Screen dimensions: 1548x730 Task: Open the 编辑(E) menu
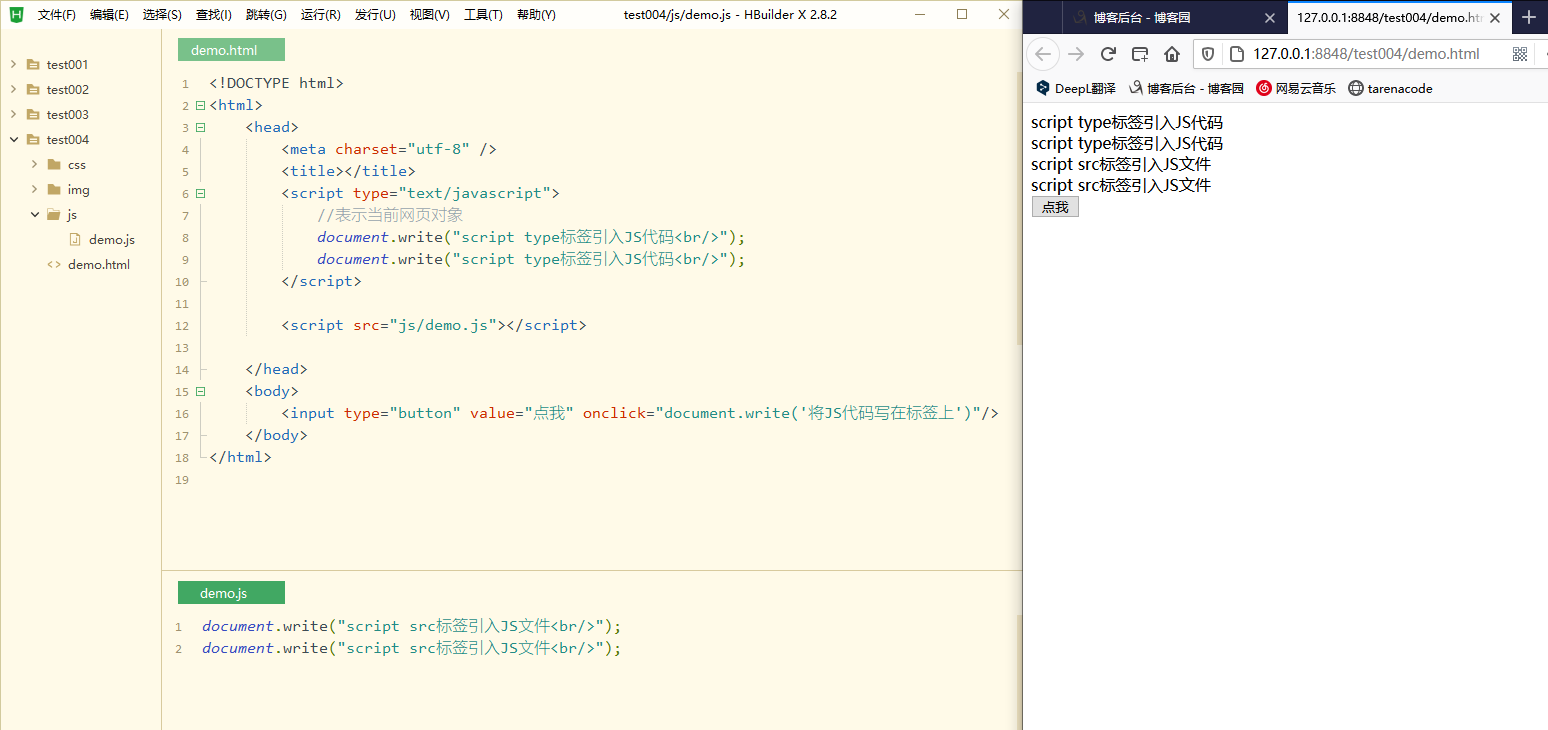point(109,15)
